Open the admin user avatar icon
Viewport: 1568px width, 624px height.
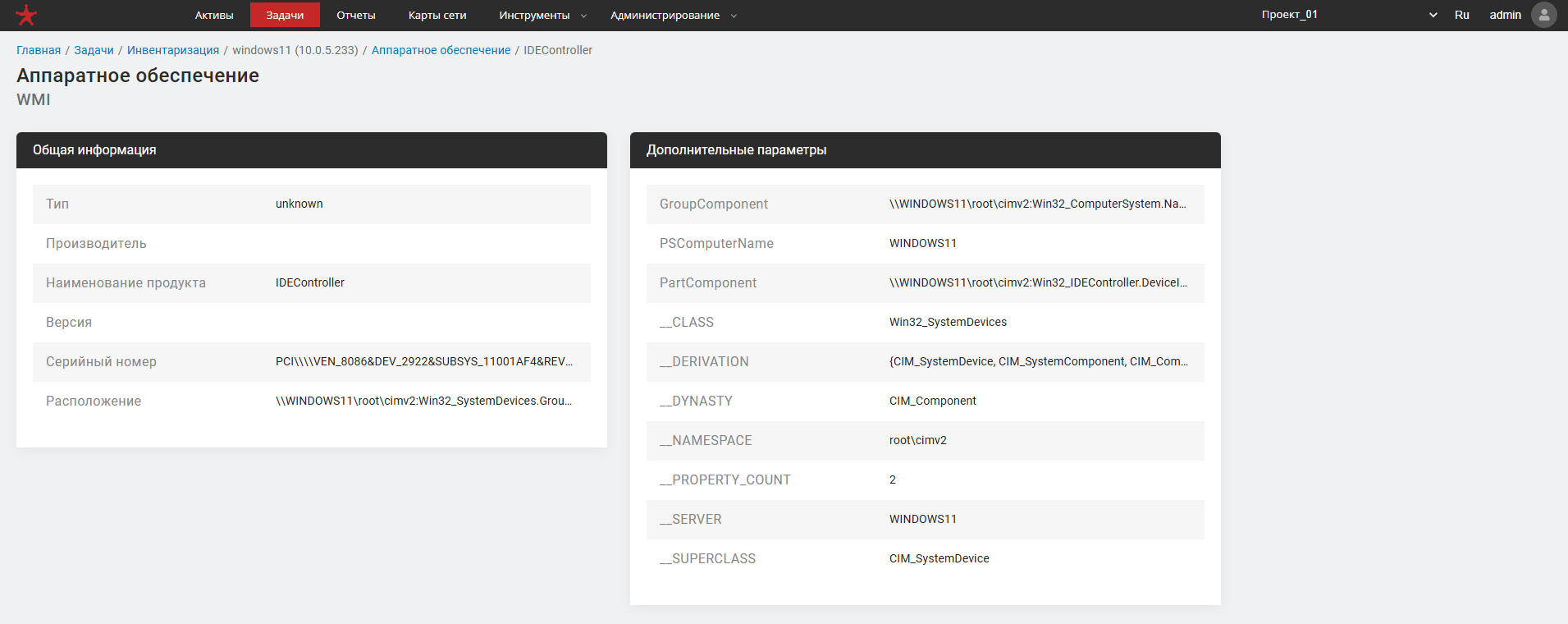1543,15
